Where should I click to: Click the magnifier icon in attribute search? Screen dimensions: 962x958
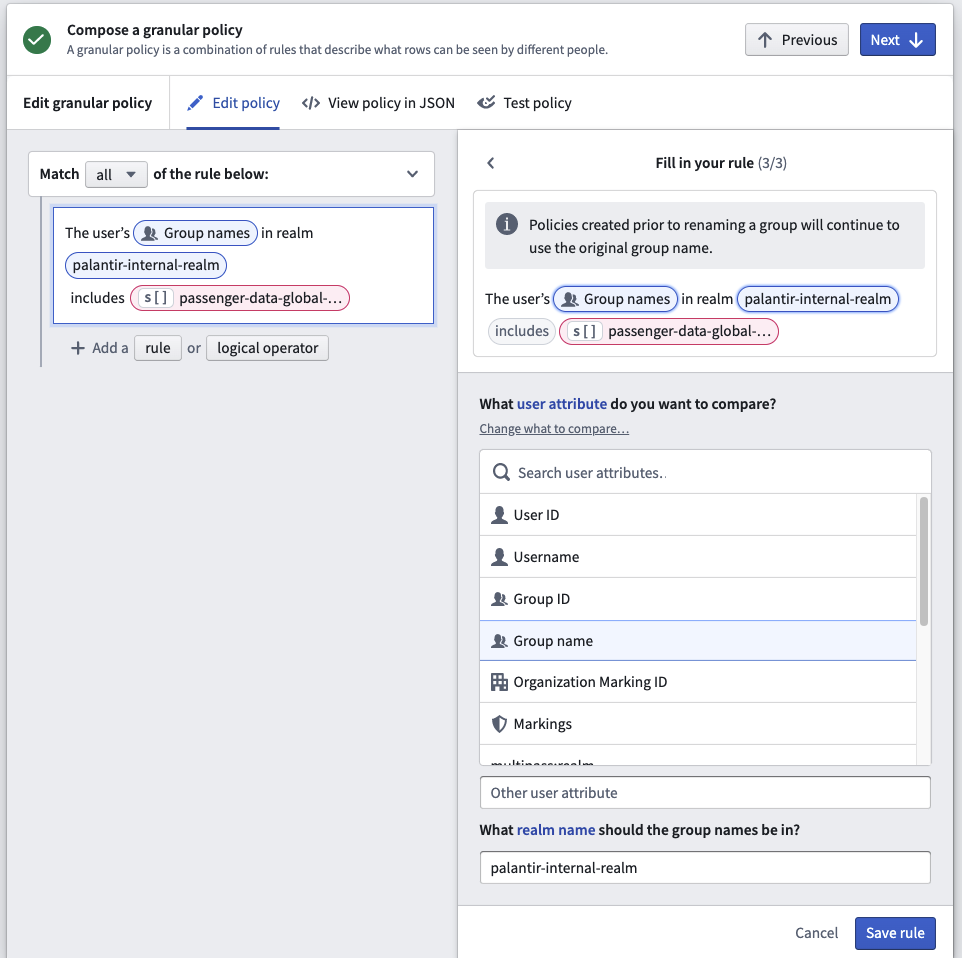coord(501,472)
